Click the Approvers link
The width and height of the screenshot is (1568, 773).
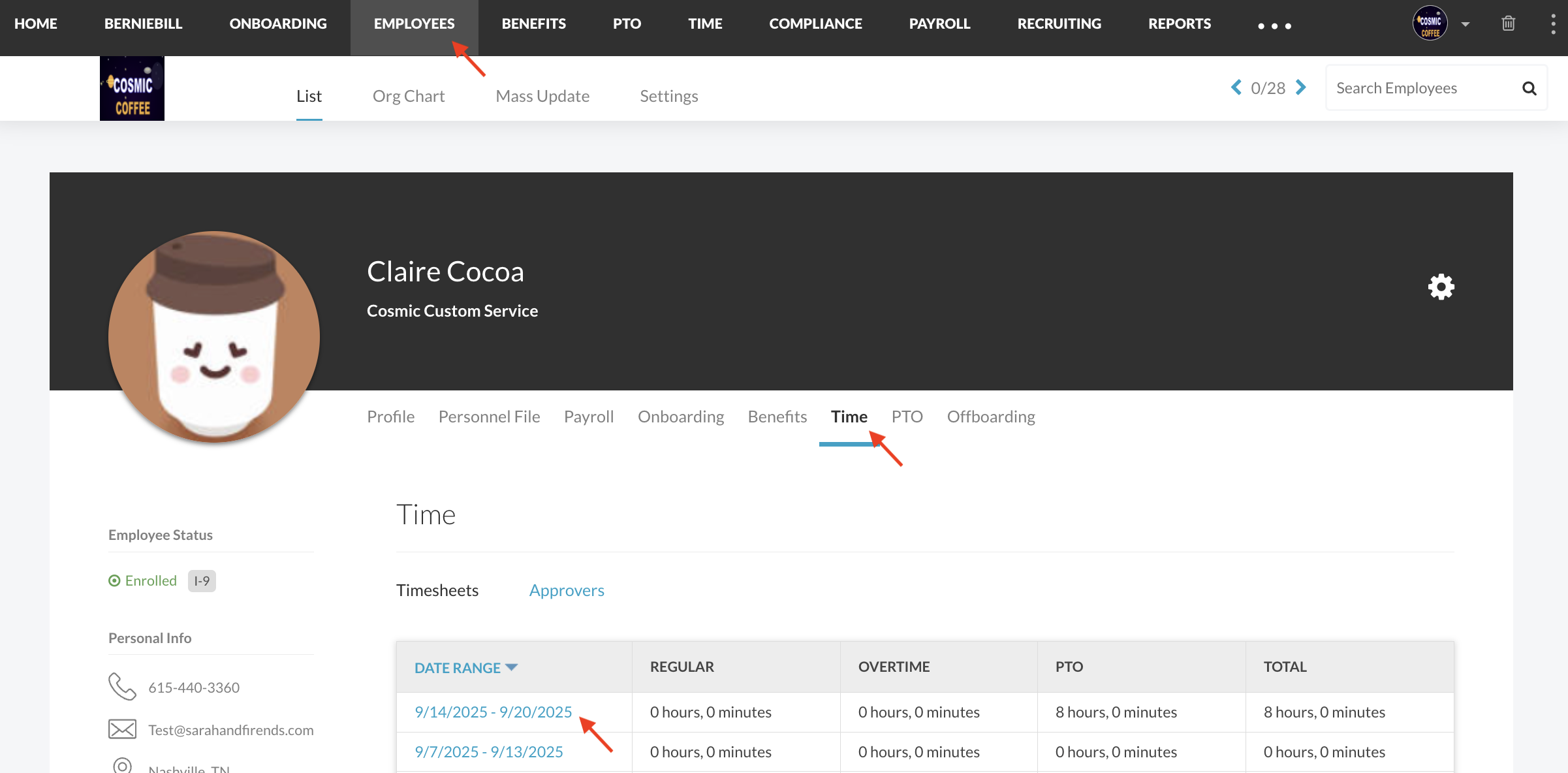pyautogui.click(x=567, y=590)
